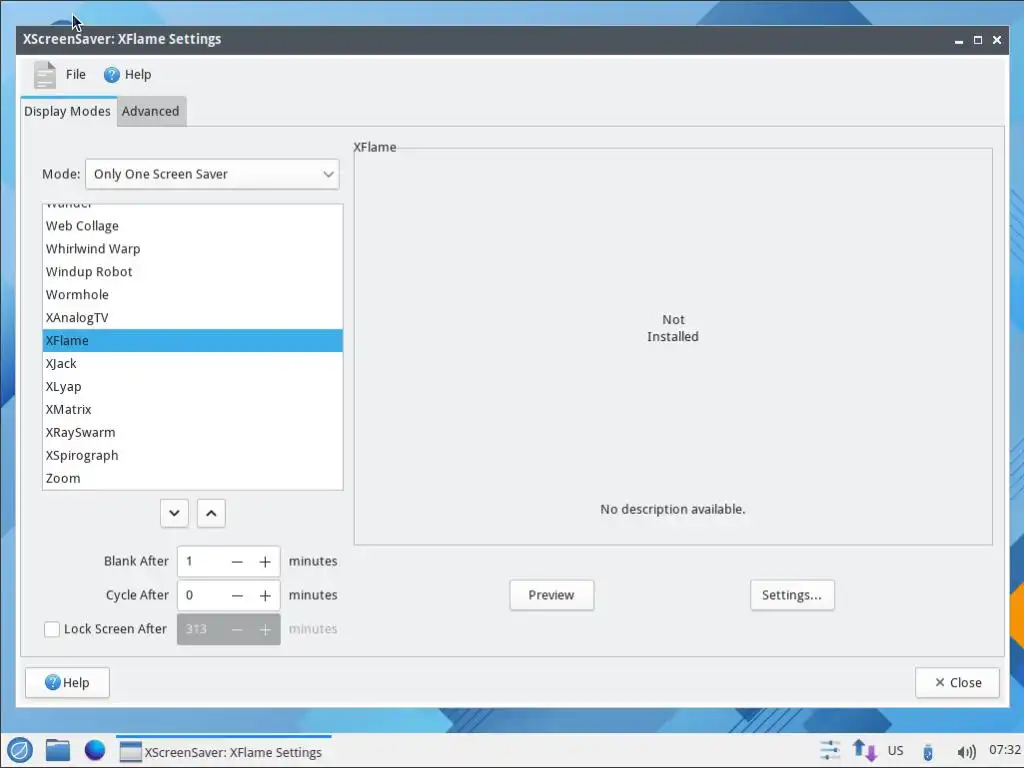Click the network arrows tray icon

click(x=865, y=750)
